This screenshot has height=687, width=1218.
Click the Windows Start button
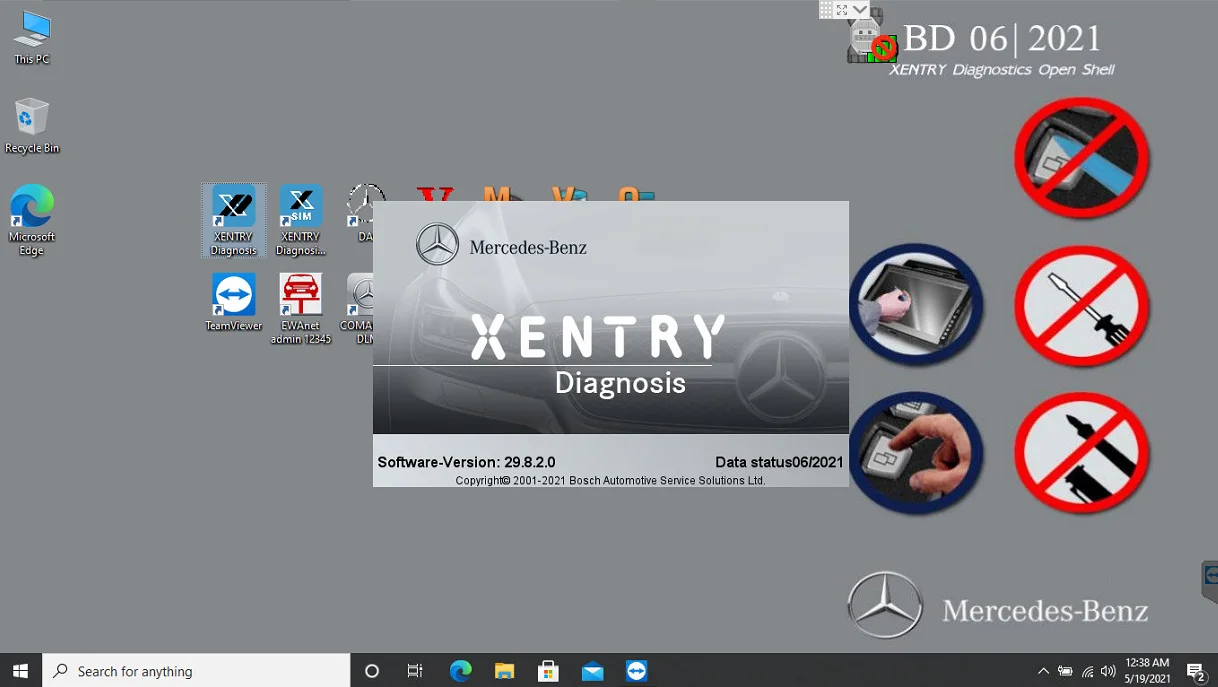[x=21, y=671]
